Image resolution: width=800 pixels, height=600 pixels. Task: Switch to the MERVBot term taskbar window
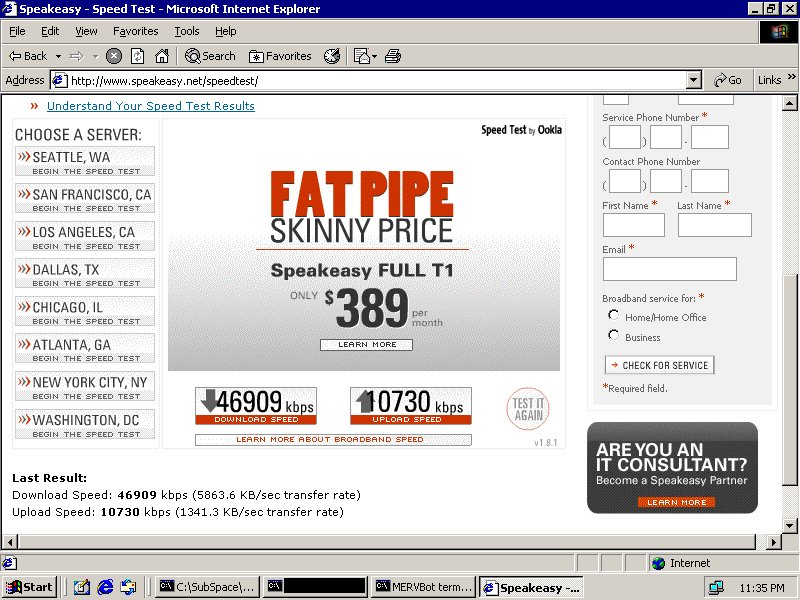(424, 587)
